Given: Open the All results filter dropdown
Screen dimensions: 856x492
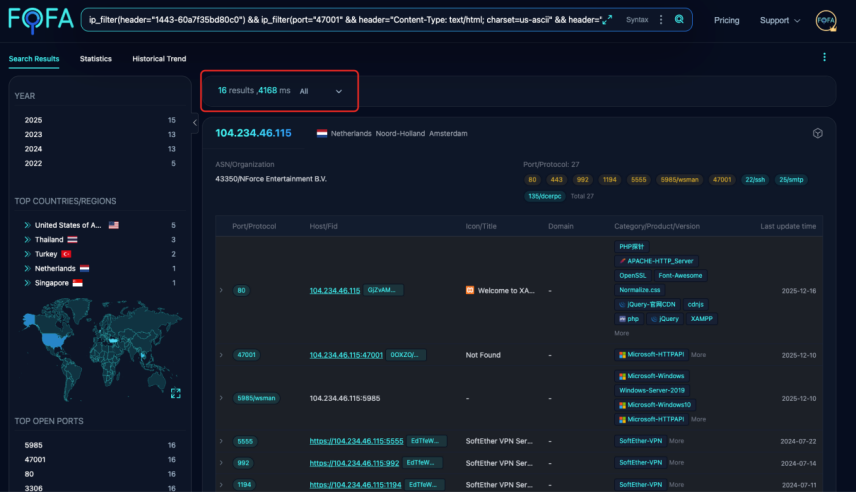Looking at the screenshot, I should point(321,91).
